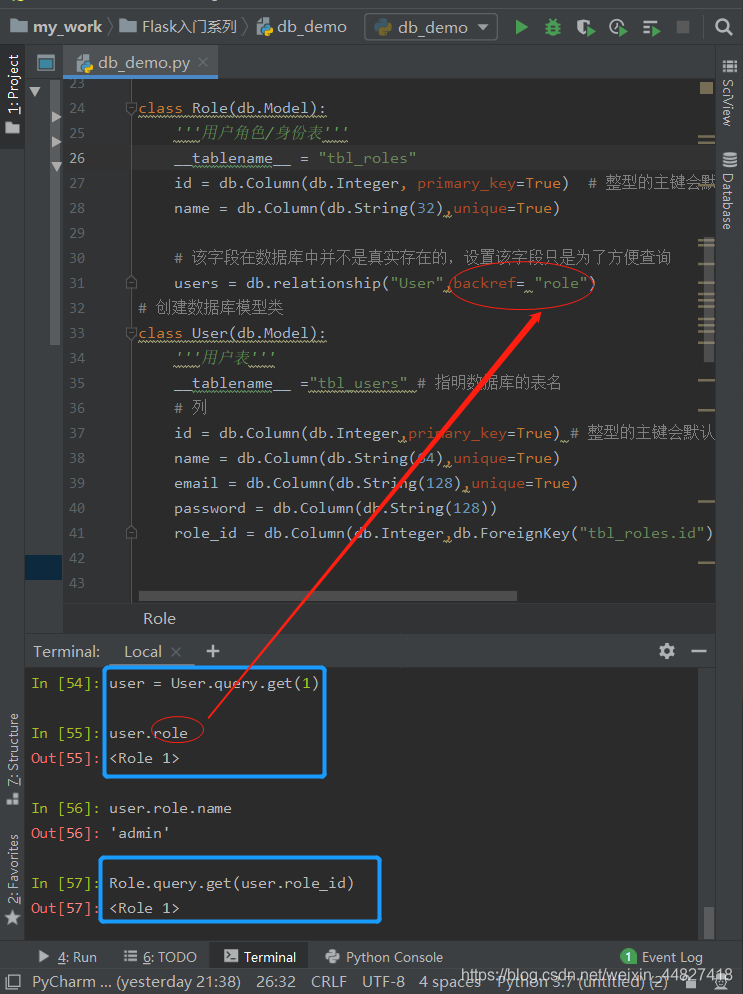
Task: Click fold end marker at line 41
Action: [131, 532]
